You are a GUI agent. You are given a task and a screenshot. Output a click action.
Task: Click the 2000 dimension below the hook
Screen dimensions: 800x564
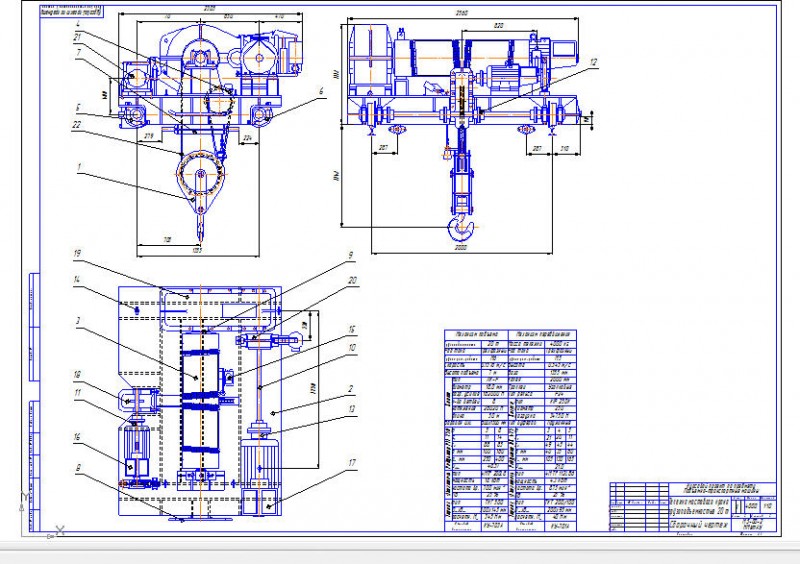(x=461, y=248)
